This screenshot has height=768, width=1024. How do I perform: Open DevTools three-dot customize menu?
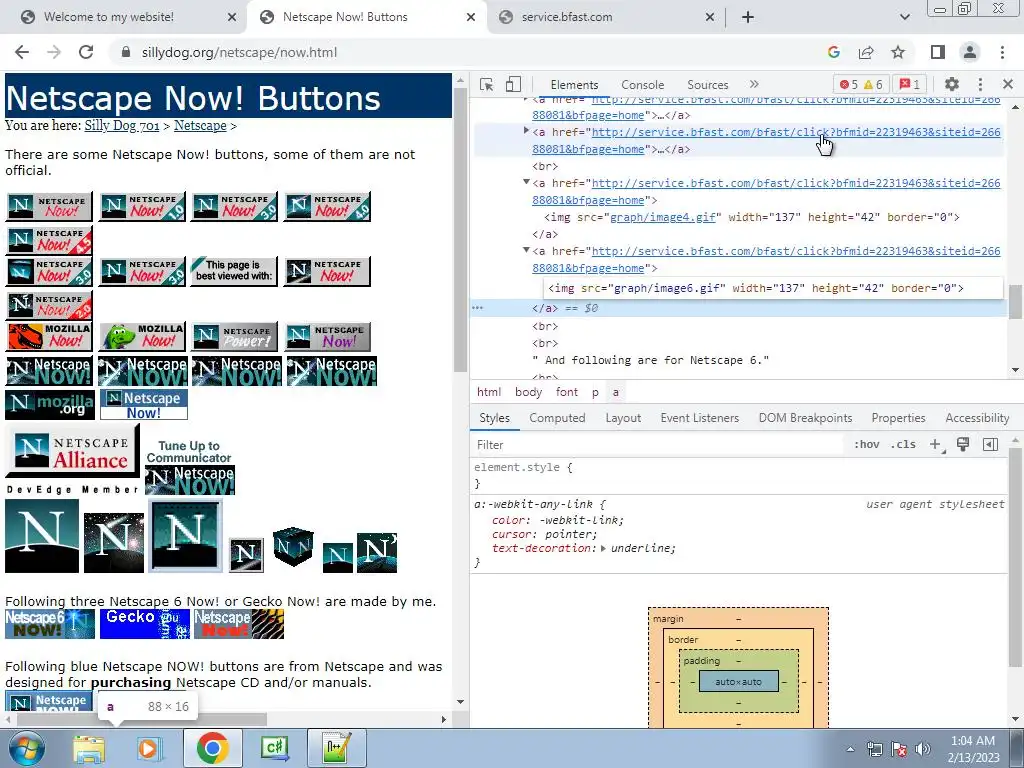(980, 84)
